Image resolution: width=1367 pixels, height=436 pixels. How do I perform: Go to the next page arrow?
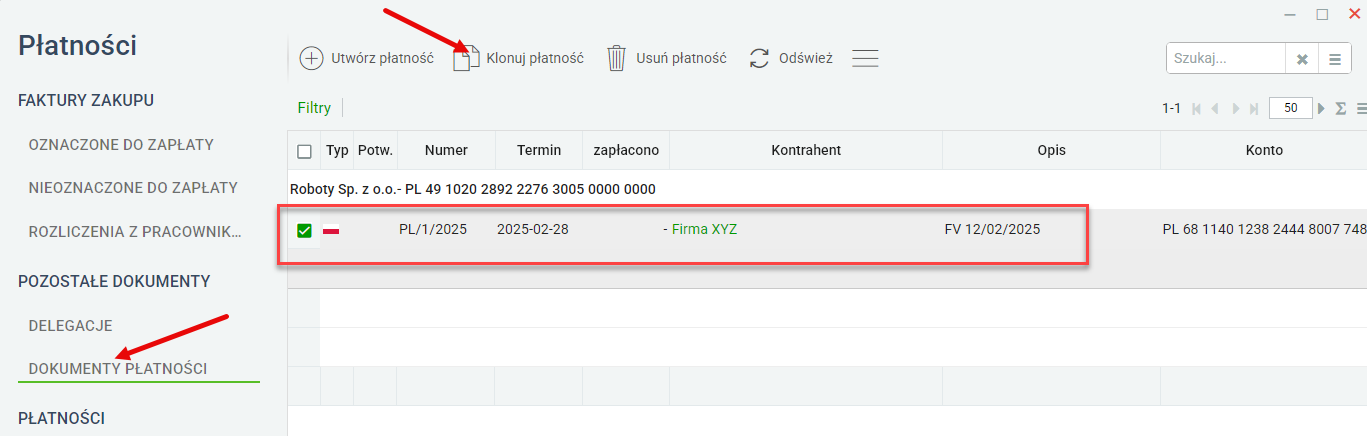(x=1322, y=108)
